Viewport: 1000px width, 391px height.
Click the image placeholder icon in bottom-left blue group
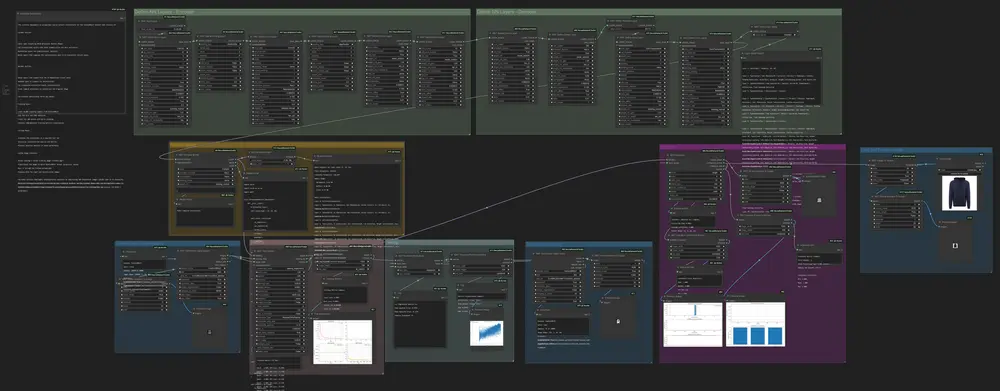[x=210, y=332]
